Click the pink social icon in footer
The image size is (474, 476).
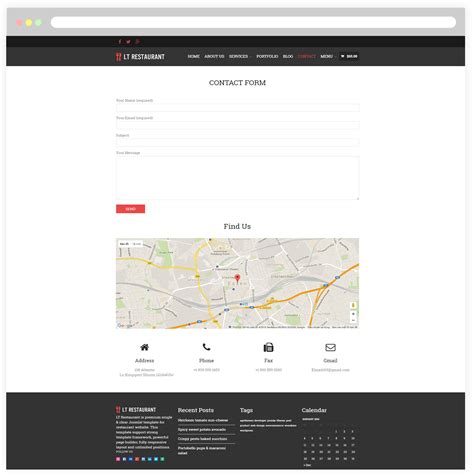[118, 459]
